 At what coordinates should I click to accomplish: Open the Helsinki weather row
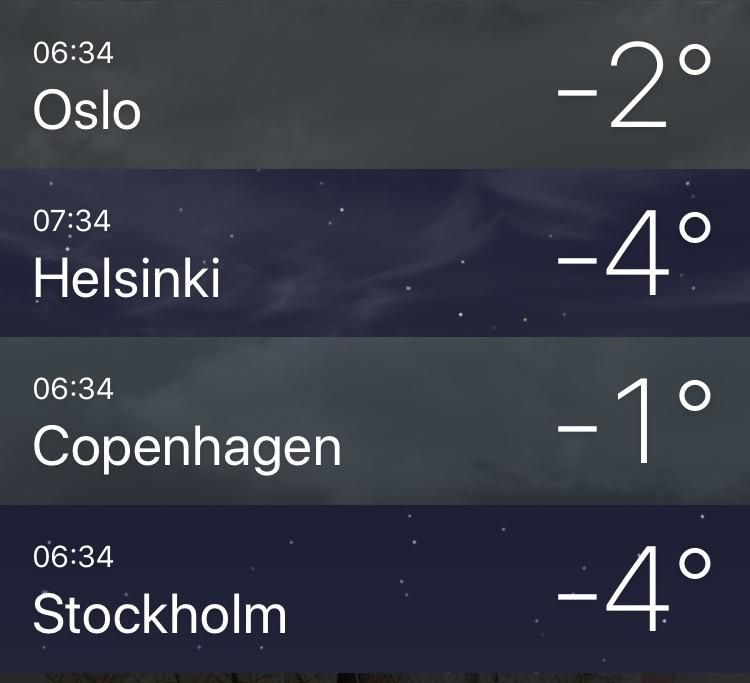pos(375,253)
